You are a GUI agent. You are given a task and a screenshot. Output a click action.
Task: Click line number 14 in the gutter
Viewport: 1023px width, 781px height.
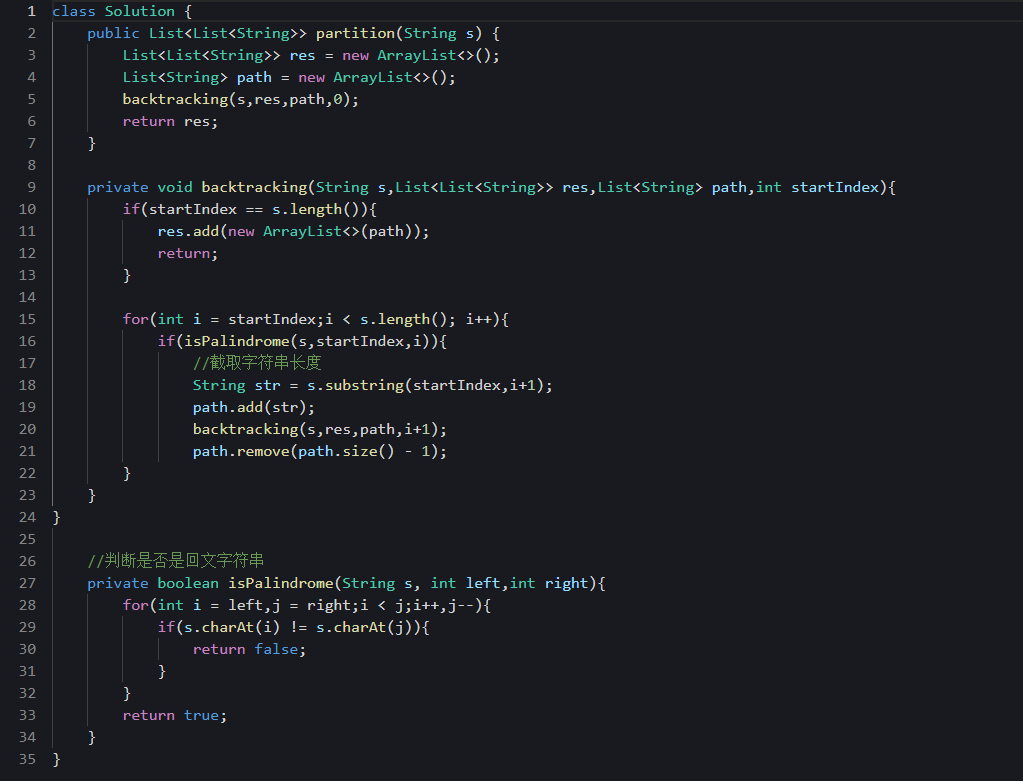point(27,297)
